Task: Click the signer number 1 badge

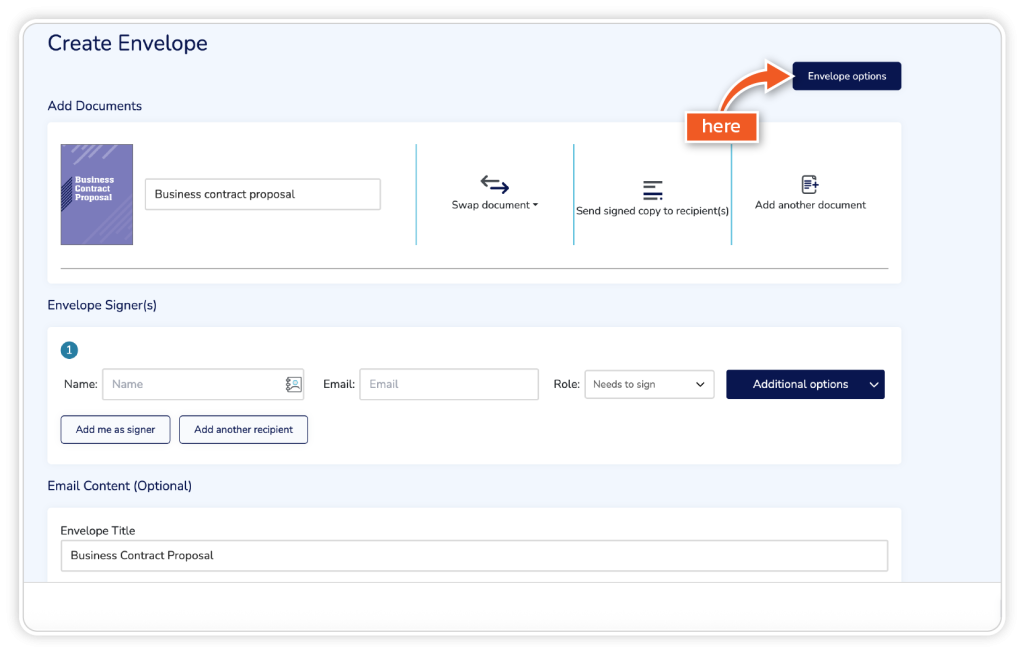Action: coord(69,350)
